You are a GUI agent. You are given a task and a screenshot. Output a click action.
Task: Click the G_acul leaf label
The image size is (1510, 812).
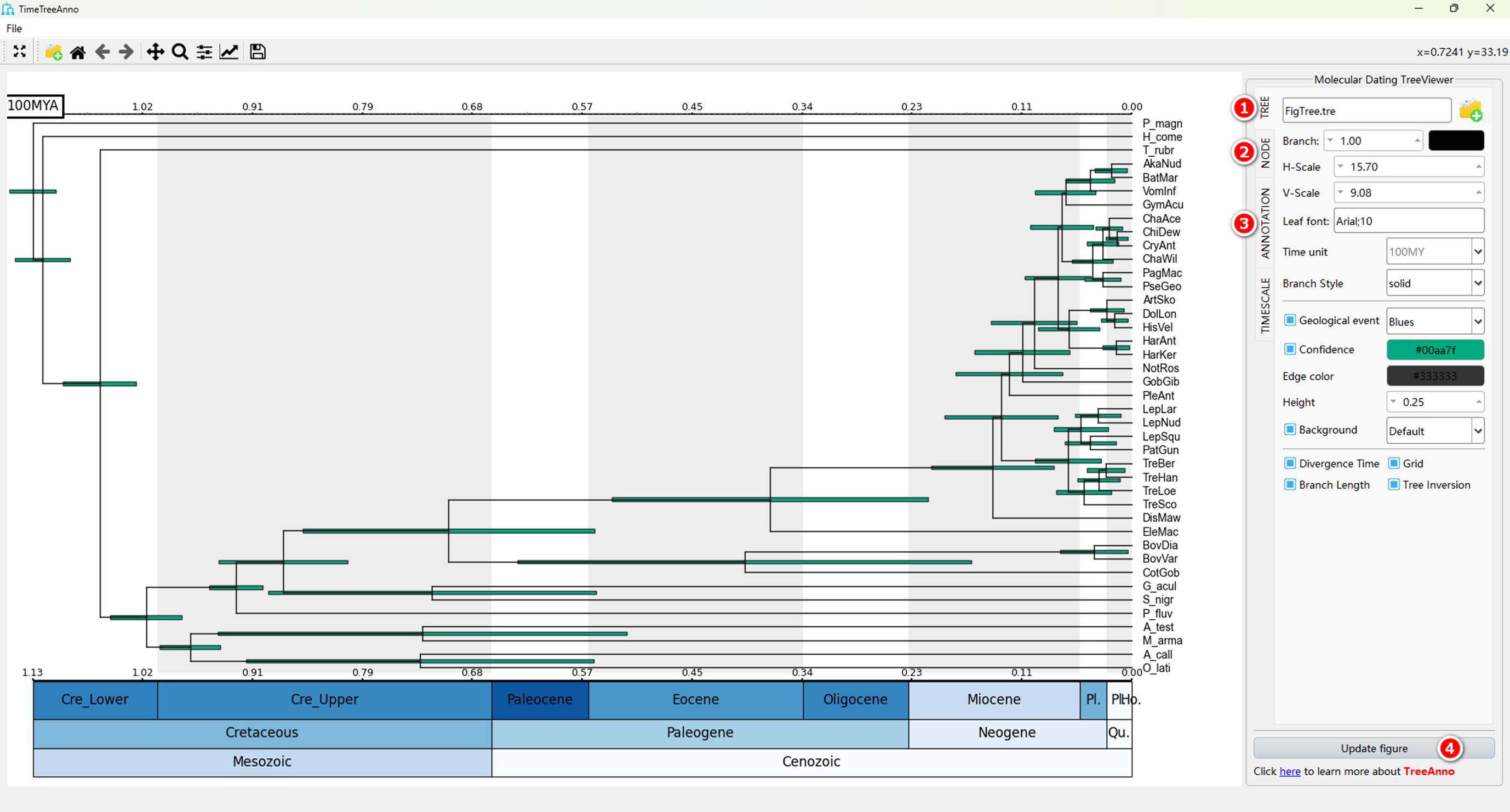[1159, 586]
